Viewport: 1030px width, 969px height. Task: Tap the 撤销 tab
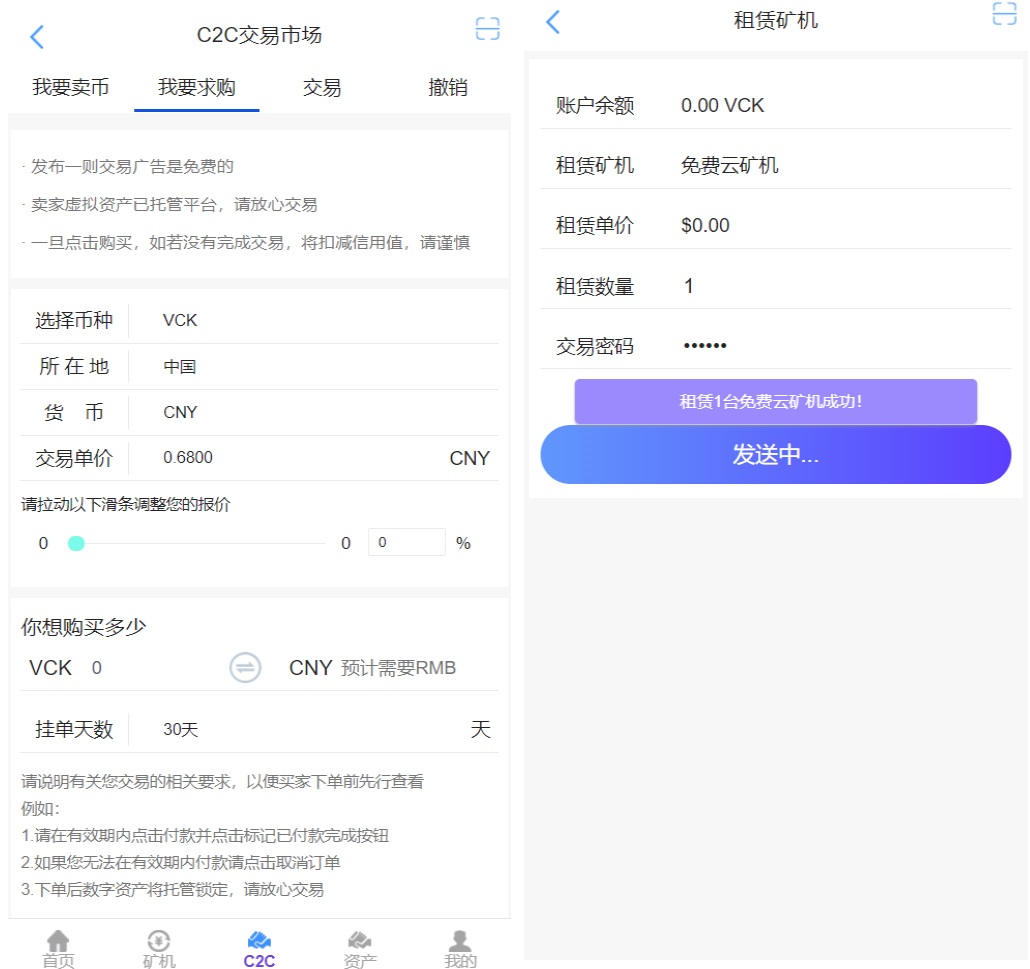(x=447, y=87)
